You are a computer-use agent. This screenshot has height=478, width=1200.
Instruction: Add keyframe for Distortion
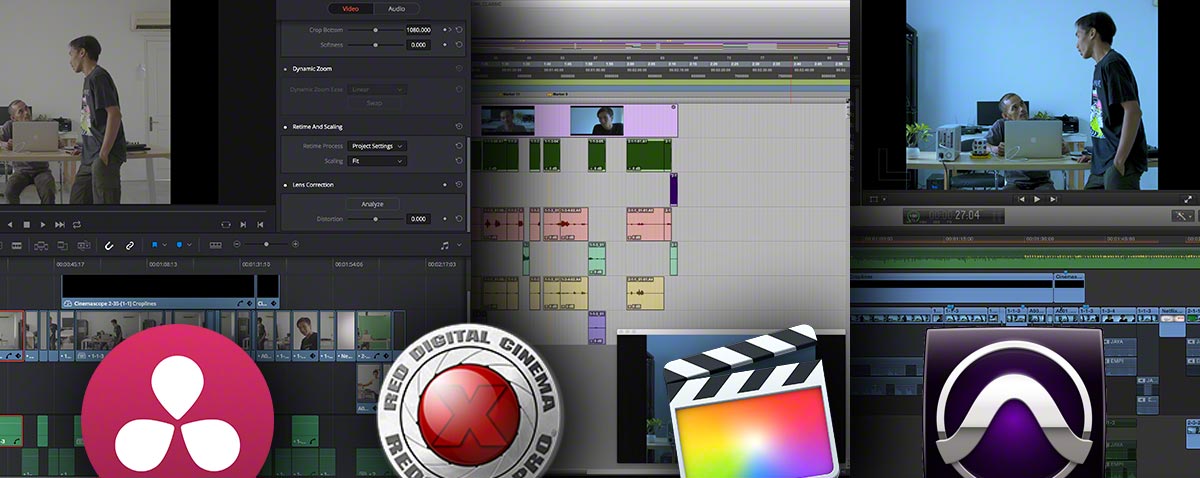(444, 219)
